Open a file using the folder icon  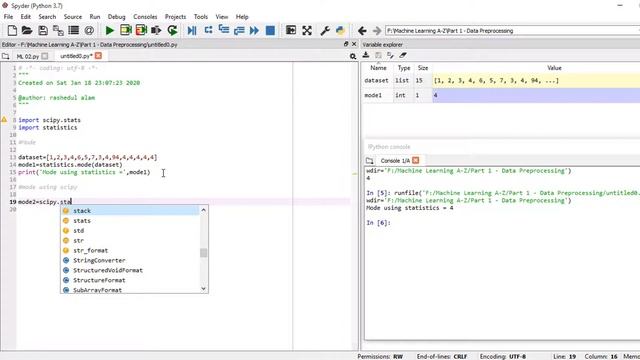point(27,31)
